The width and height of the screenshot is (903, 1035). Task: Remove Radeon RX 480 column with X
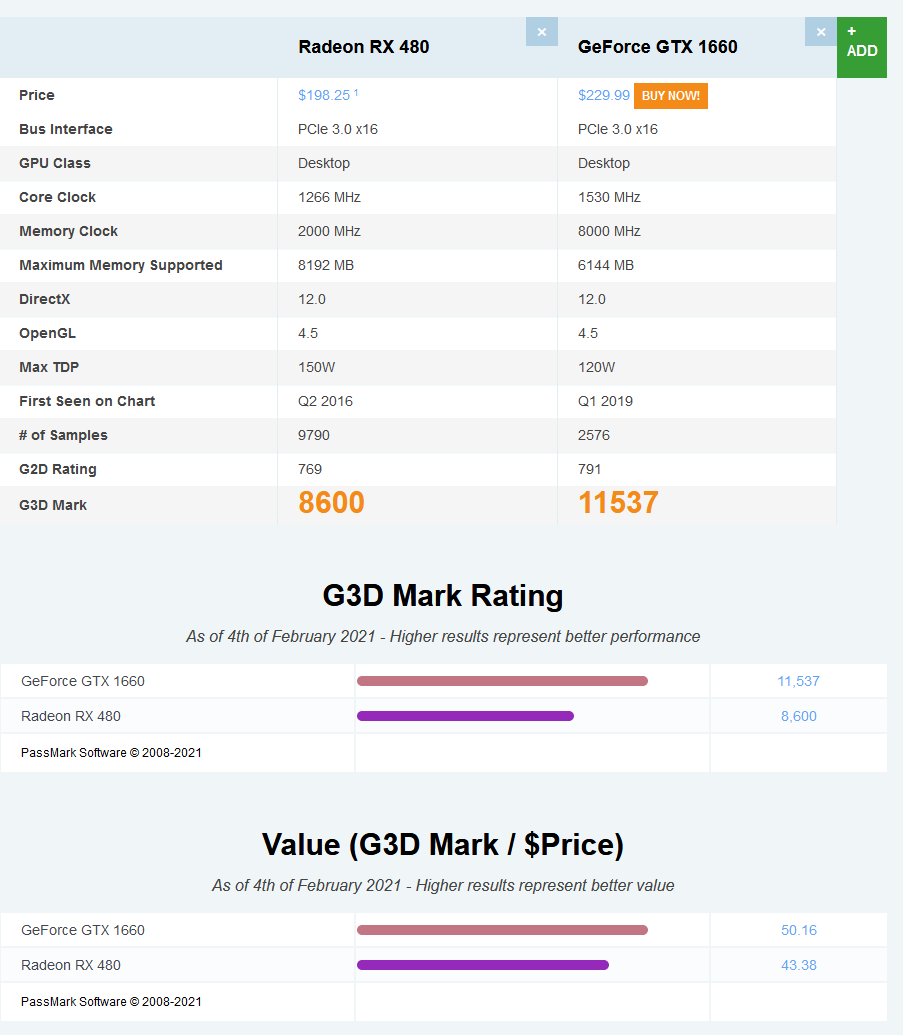541,32
